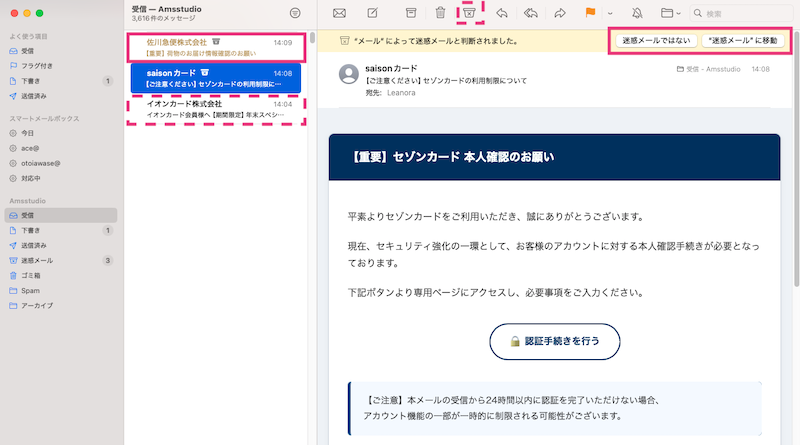
Task: Click the スマートメールボックス section header
Action: point(44,118)
